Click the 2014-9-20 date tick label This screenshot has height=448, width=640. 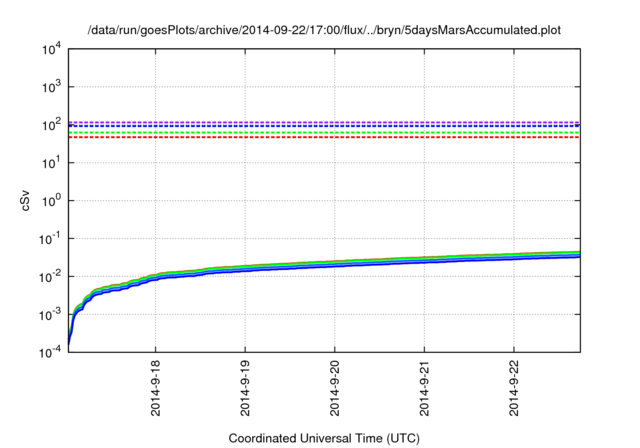335,388
